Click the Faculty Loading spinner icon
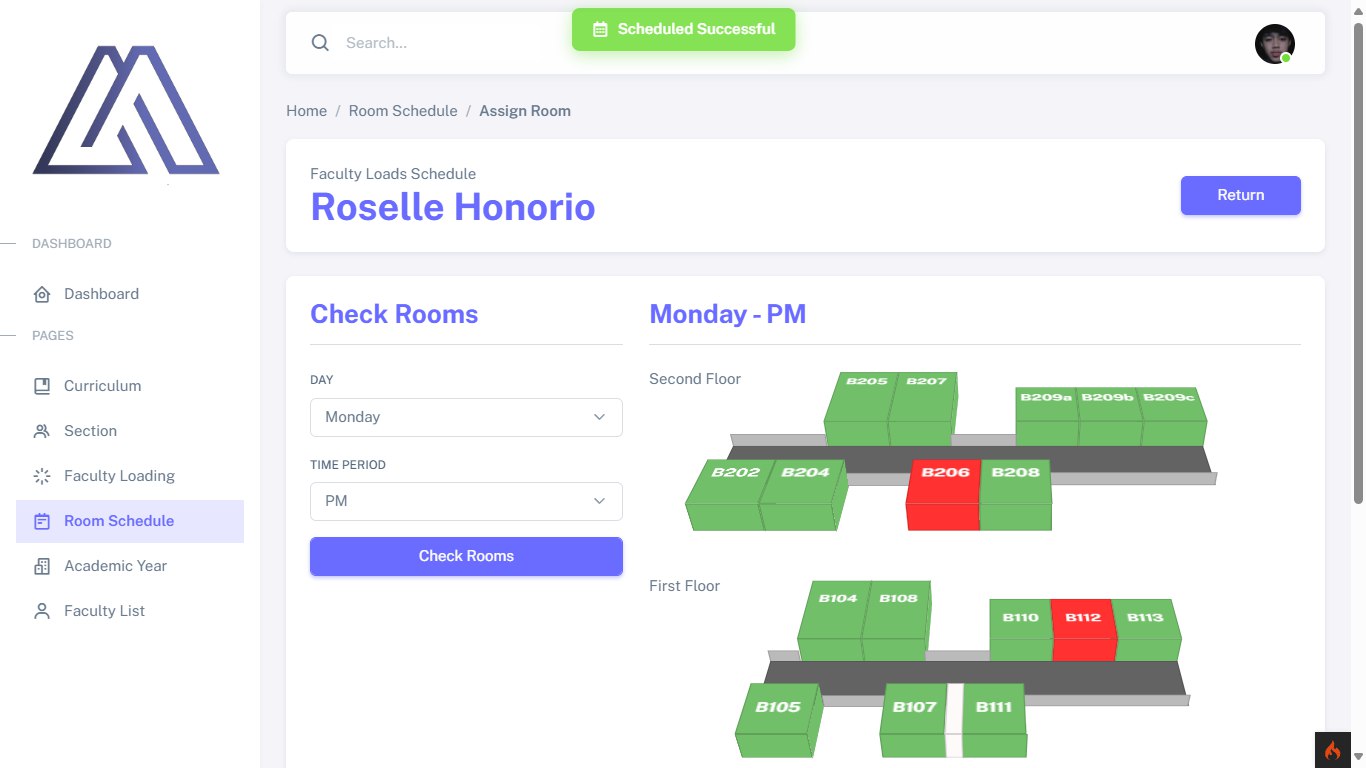Image resolution: width=1366 pixels, height=768 pixels. click(42, 476)
